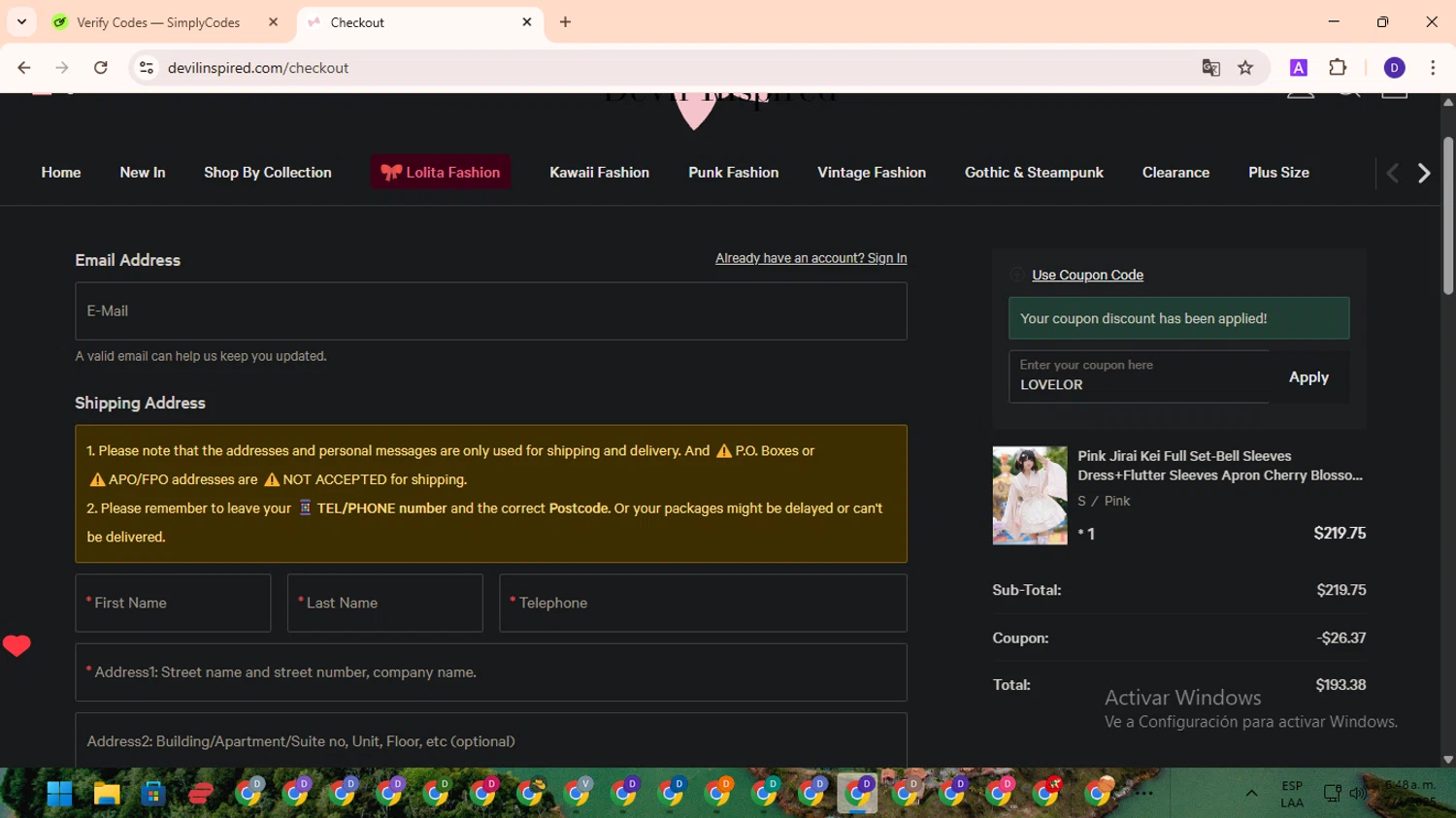
Task: Open the red app icon next to Microsoft Store
Action: 201,794
